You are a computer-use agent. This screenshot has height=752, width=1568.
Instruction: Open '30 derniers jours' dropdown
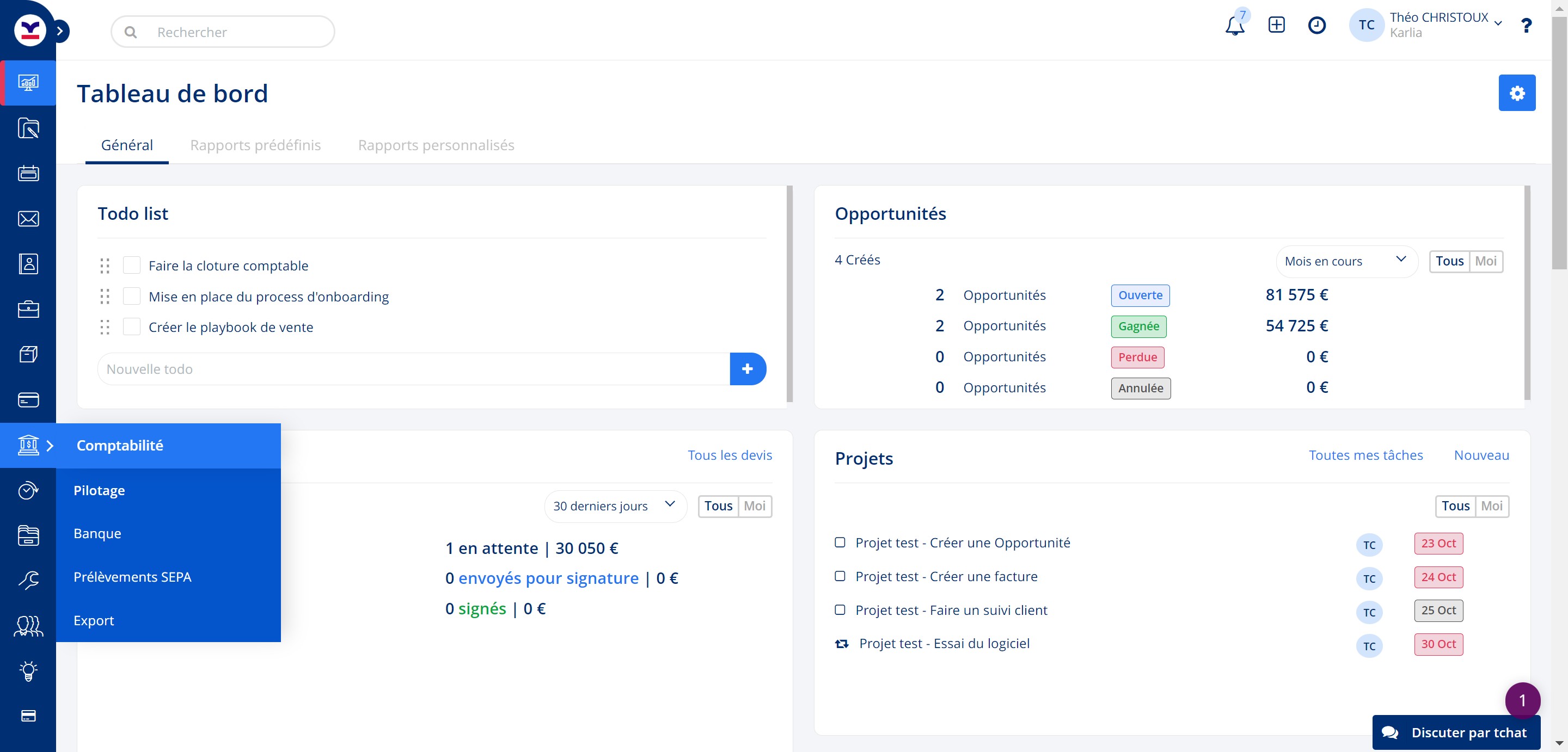click(x=614, y=506)
